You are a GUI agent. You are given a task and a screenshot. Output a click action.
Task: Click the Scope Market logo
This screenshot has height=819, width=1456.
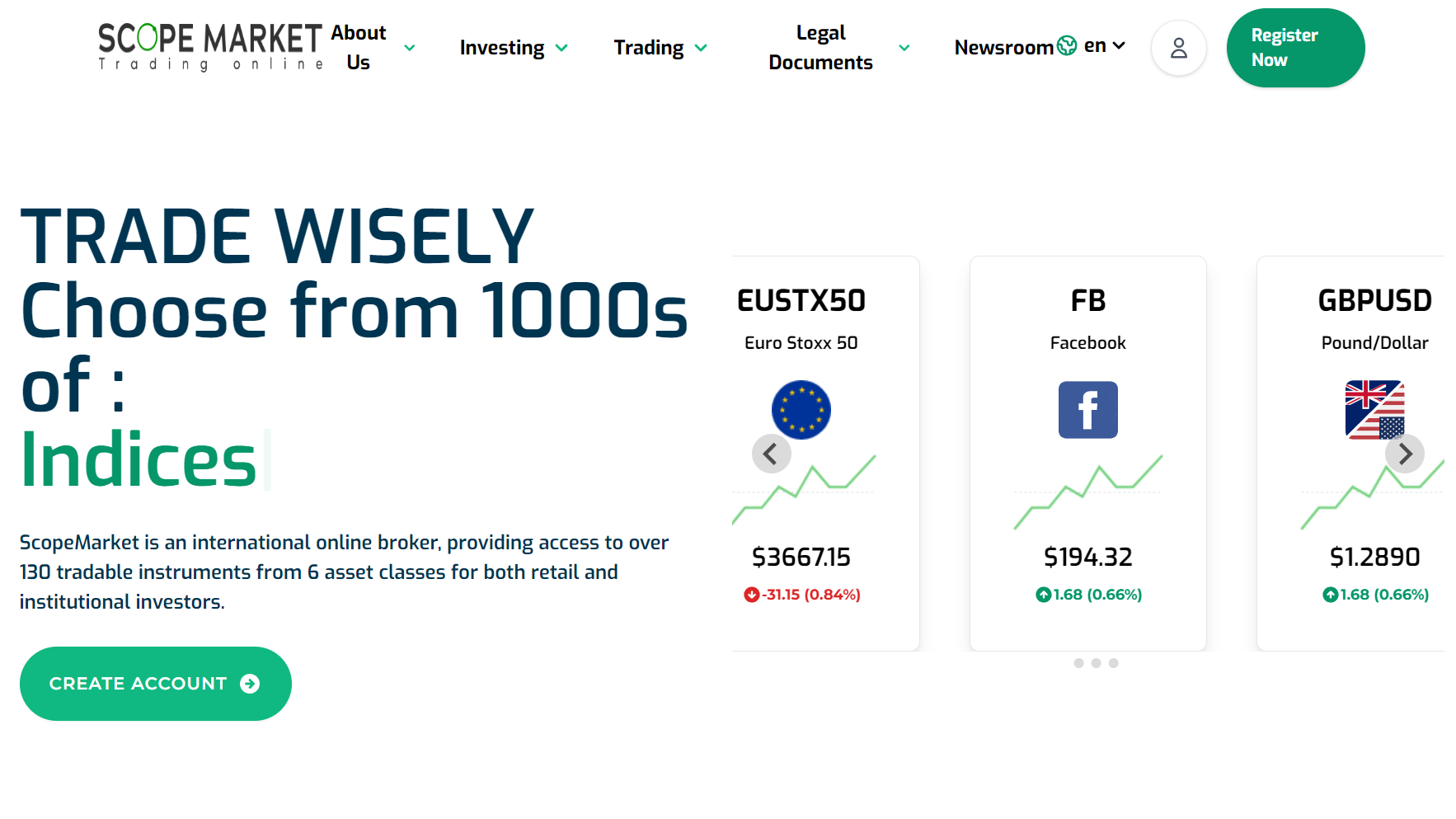(209, 48)
